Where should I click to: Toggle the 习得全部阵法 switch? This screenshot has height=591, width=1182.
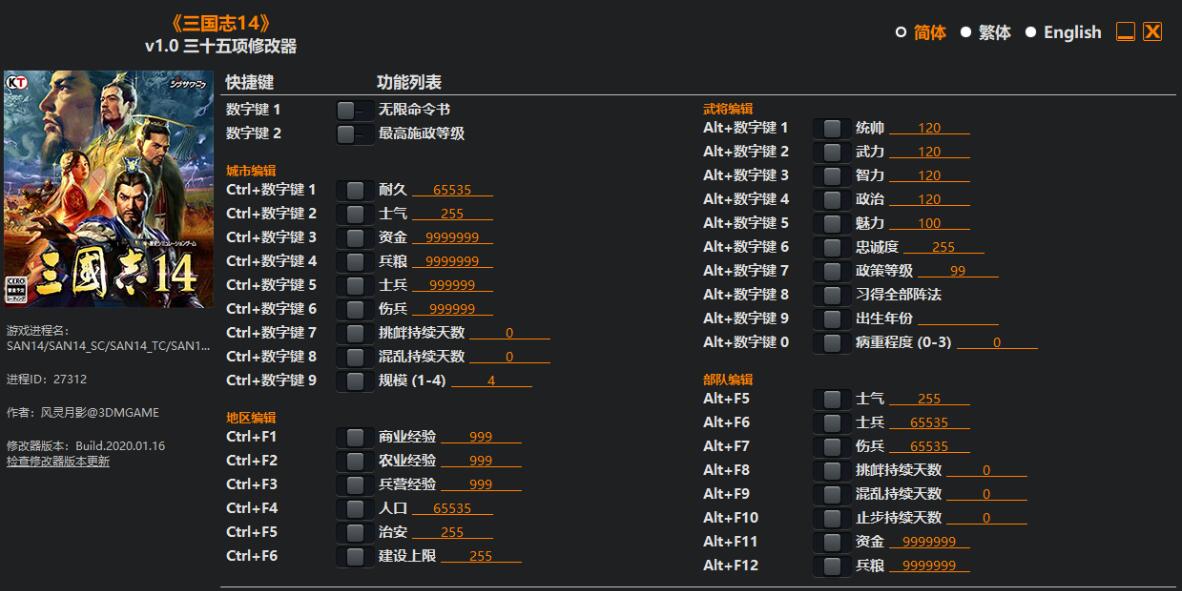click(831, 295)
